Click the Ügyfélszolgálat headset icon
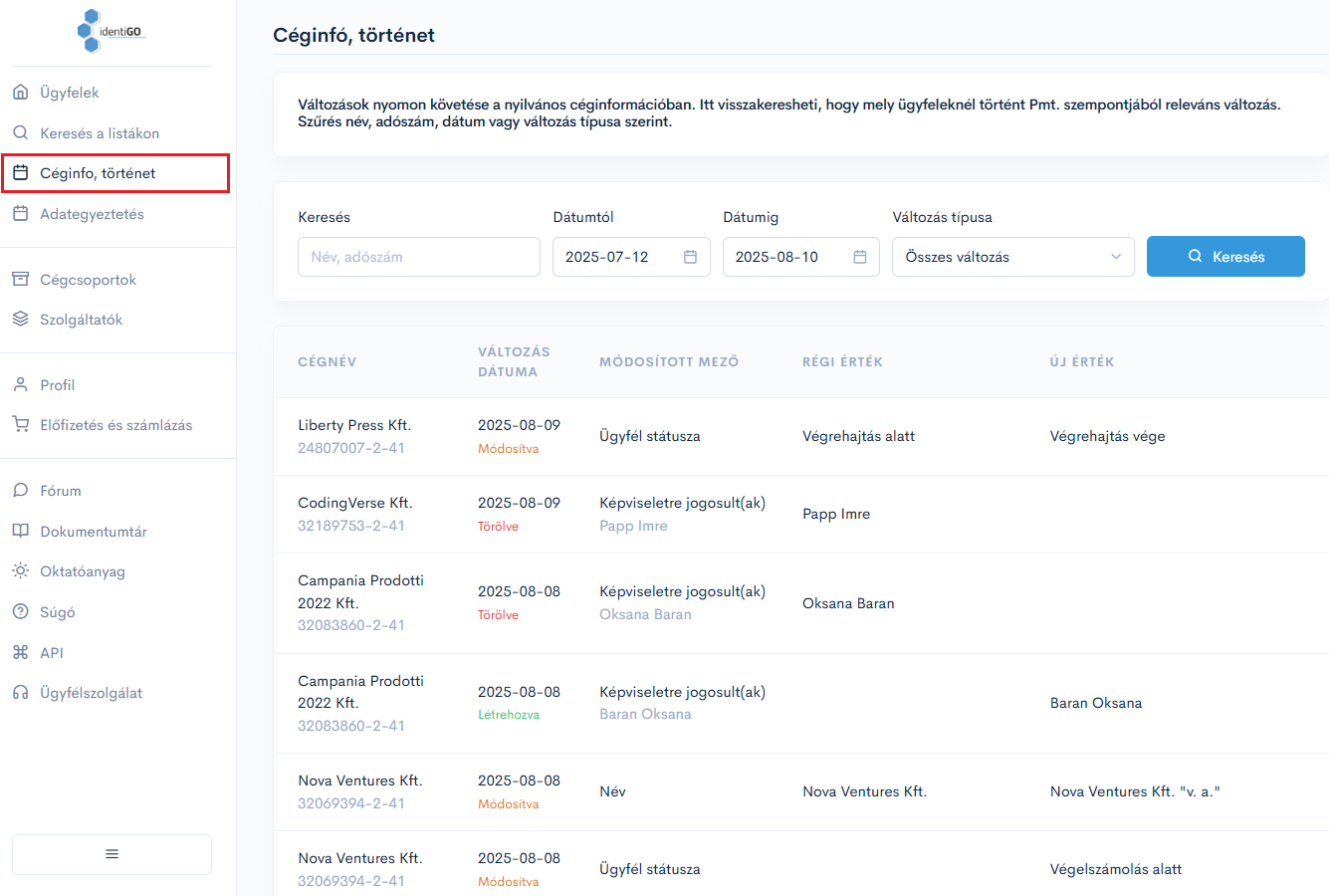 20,693
